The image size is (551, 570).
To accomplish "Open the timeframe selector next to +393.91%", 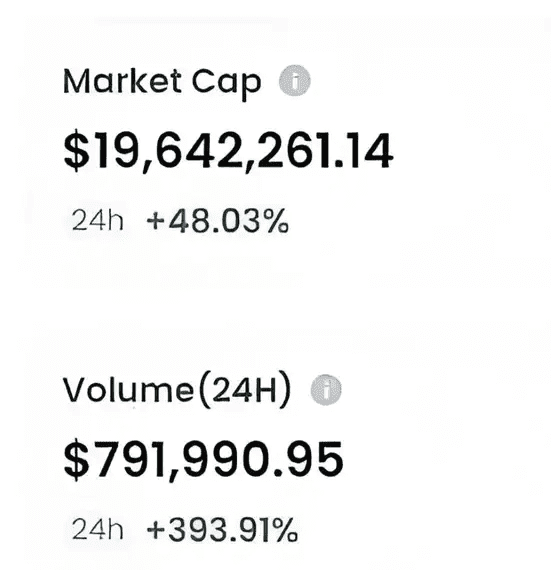I will point(97,529).
